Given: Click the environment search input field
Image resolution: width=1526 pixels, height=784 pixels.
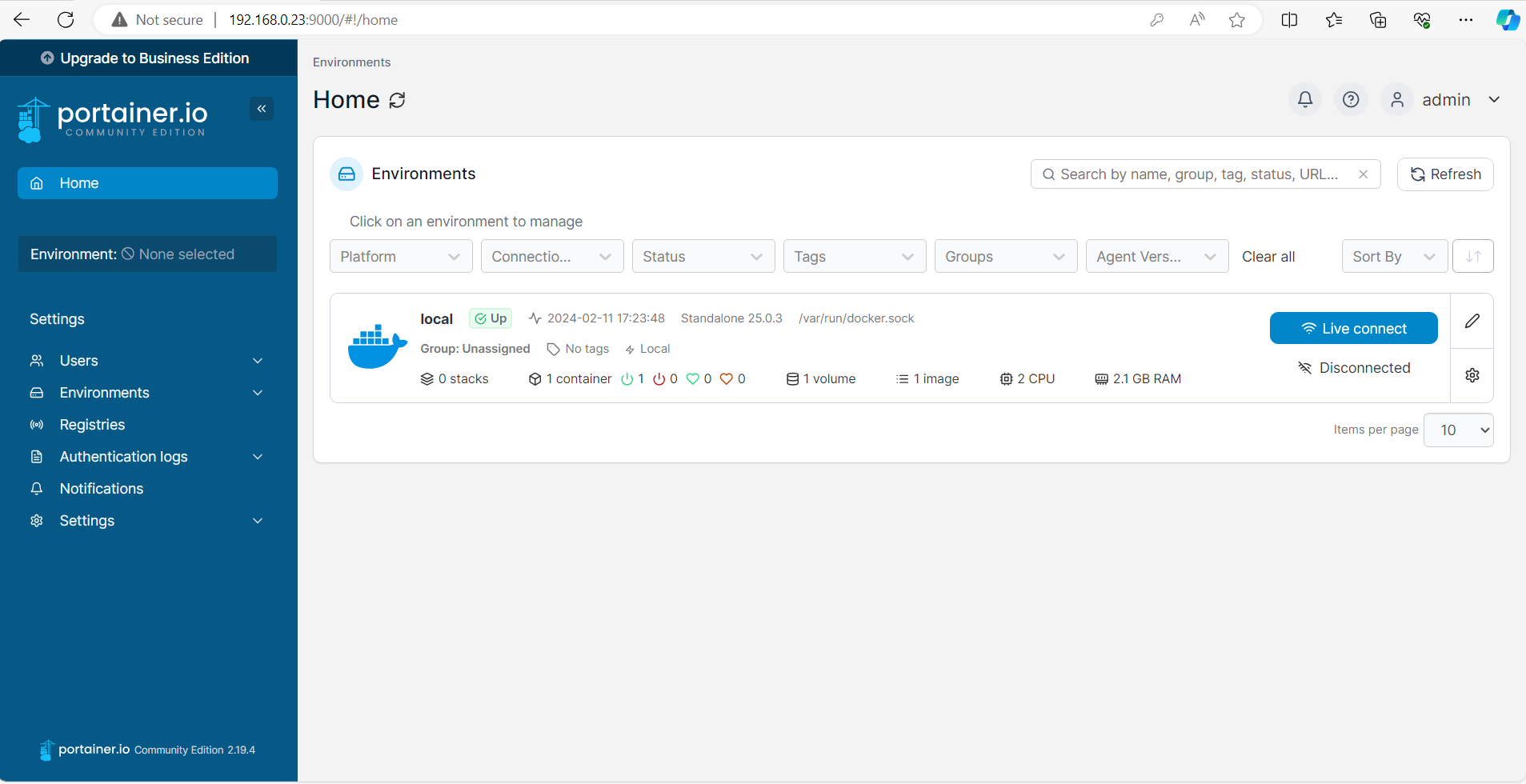Looking at the screenshot, I should point(1200,174).
